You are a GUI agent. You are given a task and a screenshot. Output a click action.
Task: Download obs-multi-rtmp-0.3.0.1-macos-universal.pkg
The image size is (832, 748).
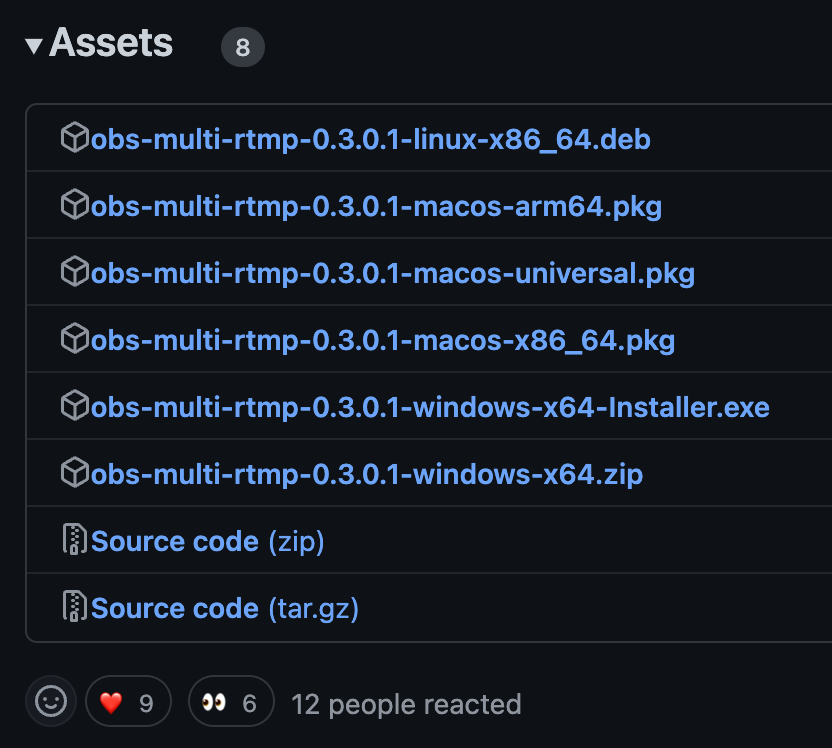click(x=393, y=273)
